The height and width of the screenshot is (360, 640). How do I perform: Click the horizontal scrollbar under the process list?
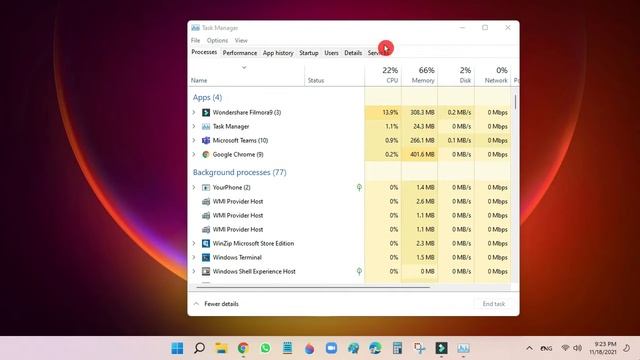pyautogui.click(x=313, y=287)
